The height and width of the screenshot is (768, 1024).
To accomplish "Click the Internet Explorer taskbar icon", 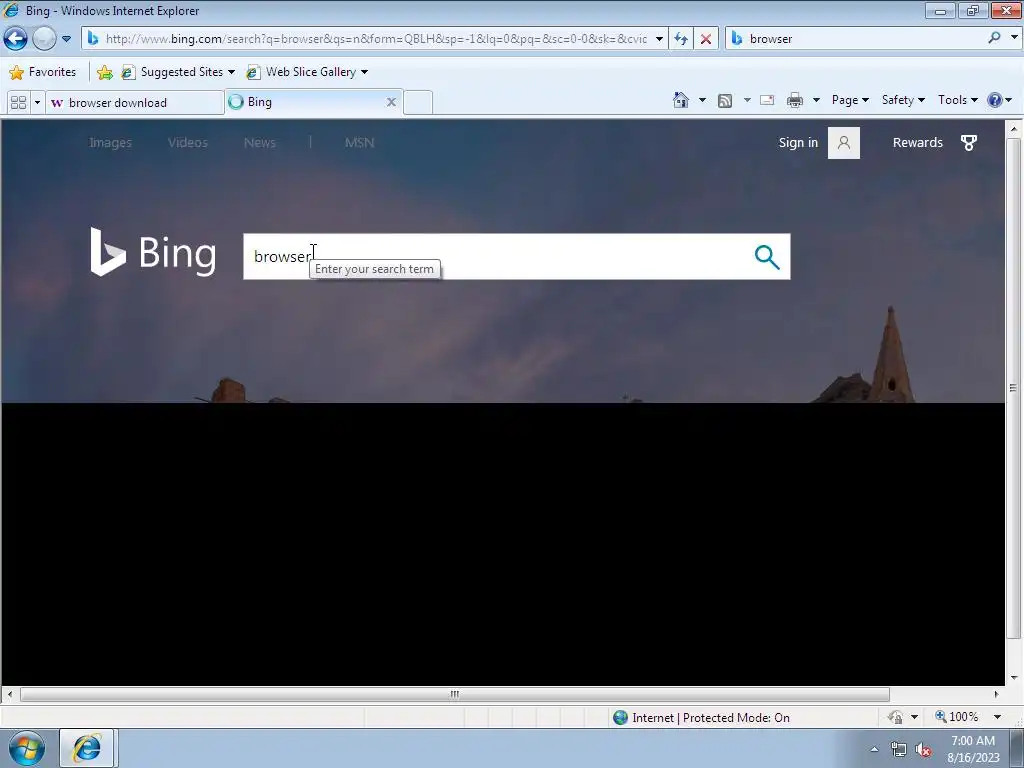I will (88, 748).
